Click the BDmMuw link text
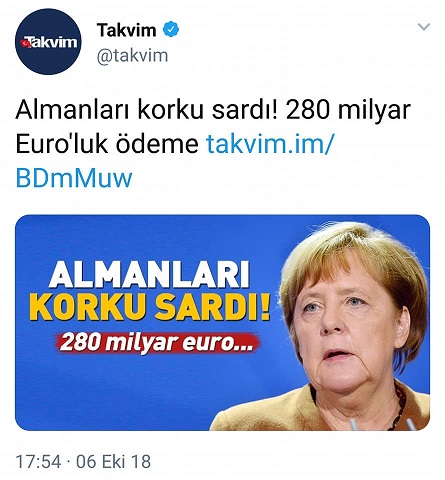 (74, 178)
